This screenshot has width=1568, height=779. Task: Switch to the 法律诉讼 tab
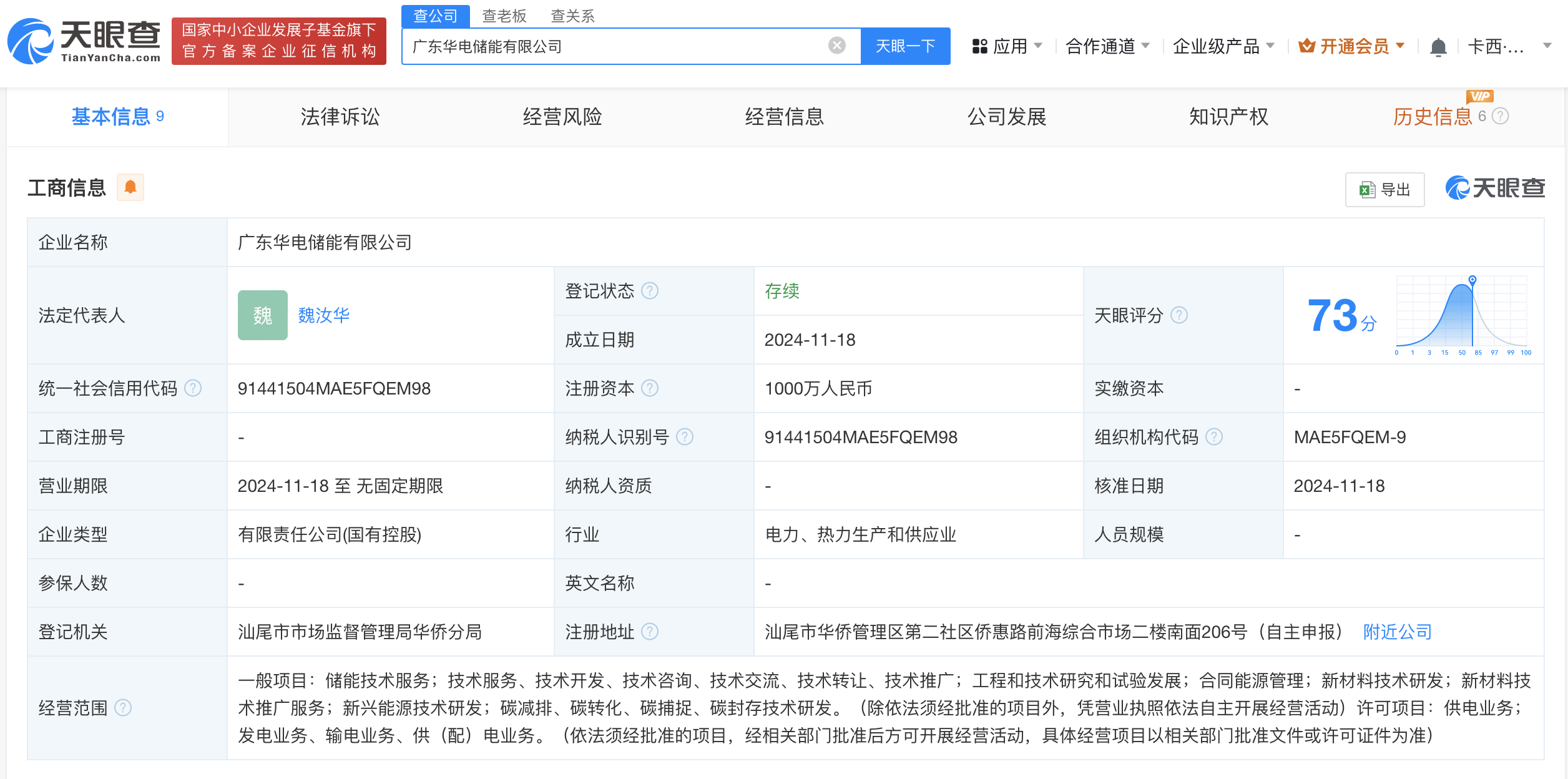pyautogui.click(x=340, y=117)
